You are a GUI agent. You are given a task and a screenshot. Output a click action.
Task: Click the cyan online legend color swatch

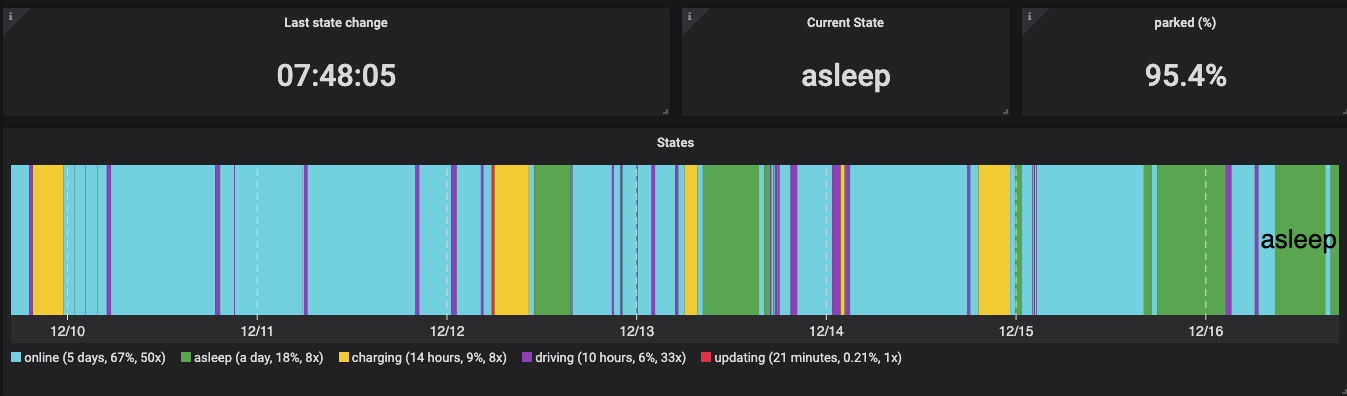point(15,357)
